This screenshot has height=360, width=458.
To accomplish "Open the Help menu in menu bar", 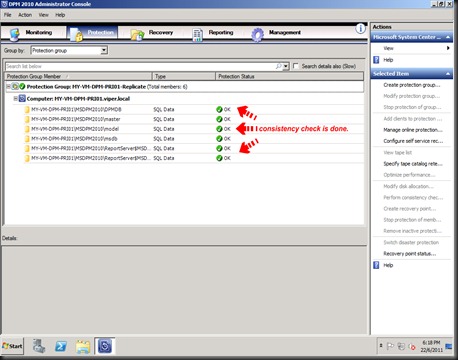I will pos(60,15).
